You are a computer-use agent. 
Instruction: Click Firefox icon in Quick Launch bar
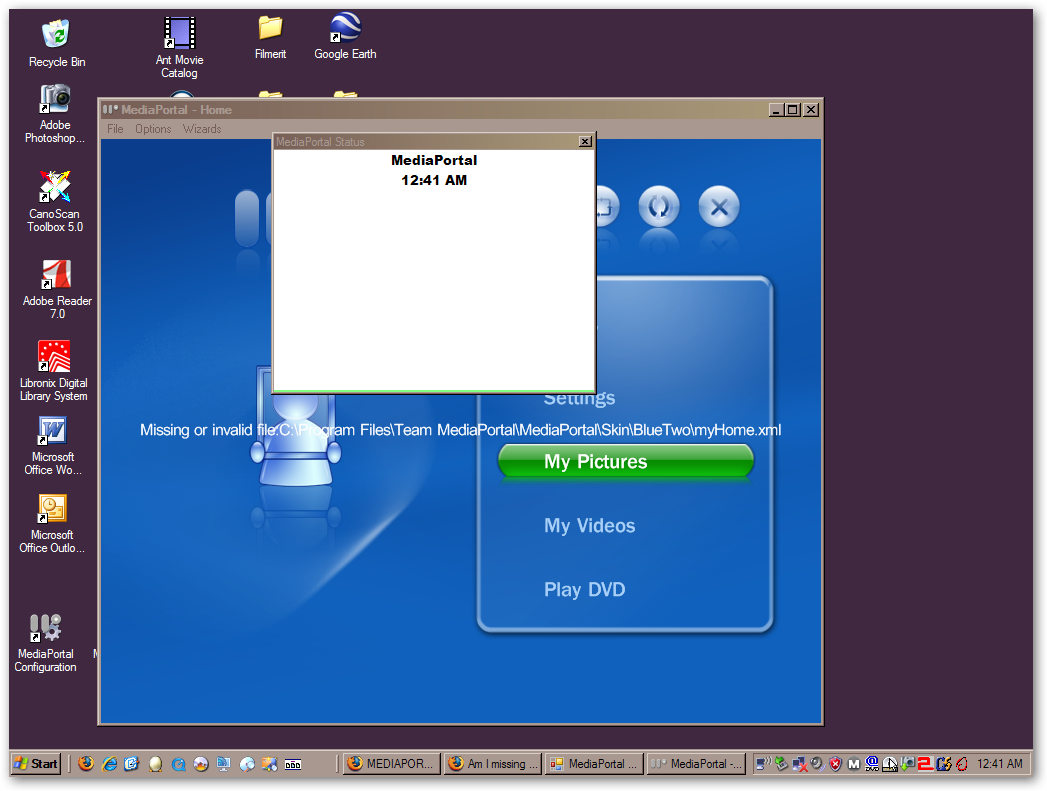(86, 764)
